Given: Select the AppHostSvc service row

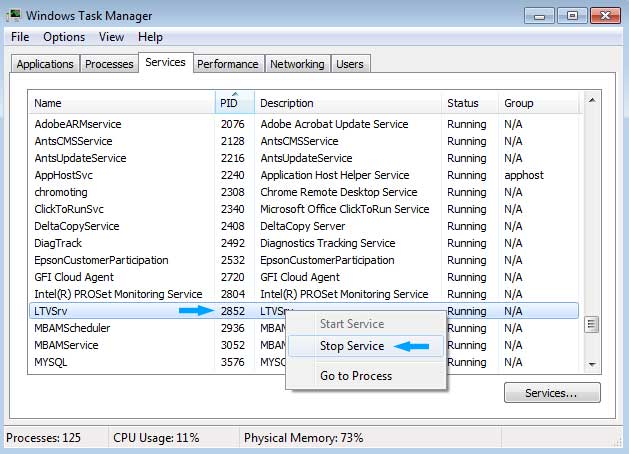Looking at the screenshot, I should [304, 175].
